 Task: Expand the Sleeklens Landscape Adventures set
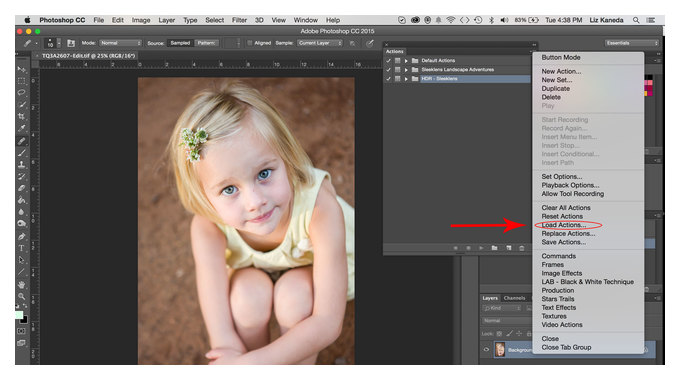coord(406,69)
